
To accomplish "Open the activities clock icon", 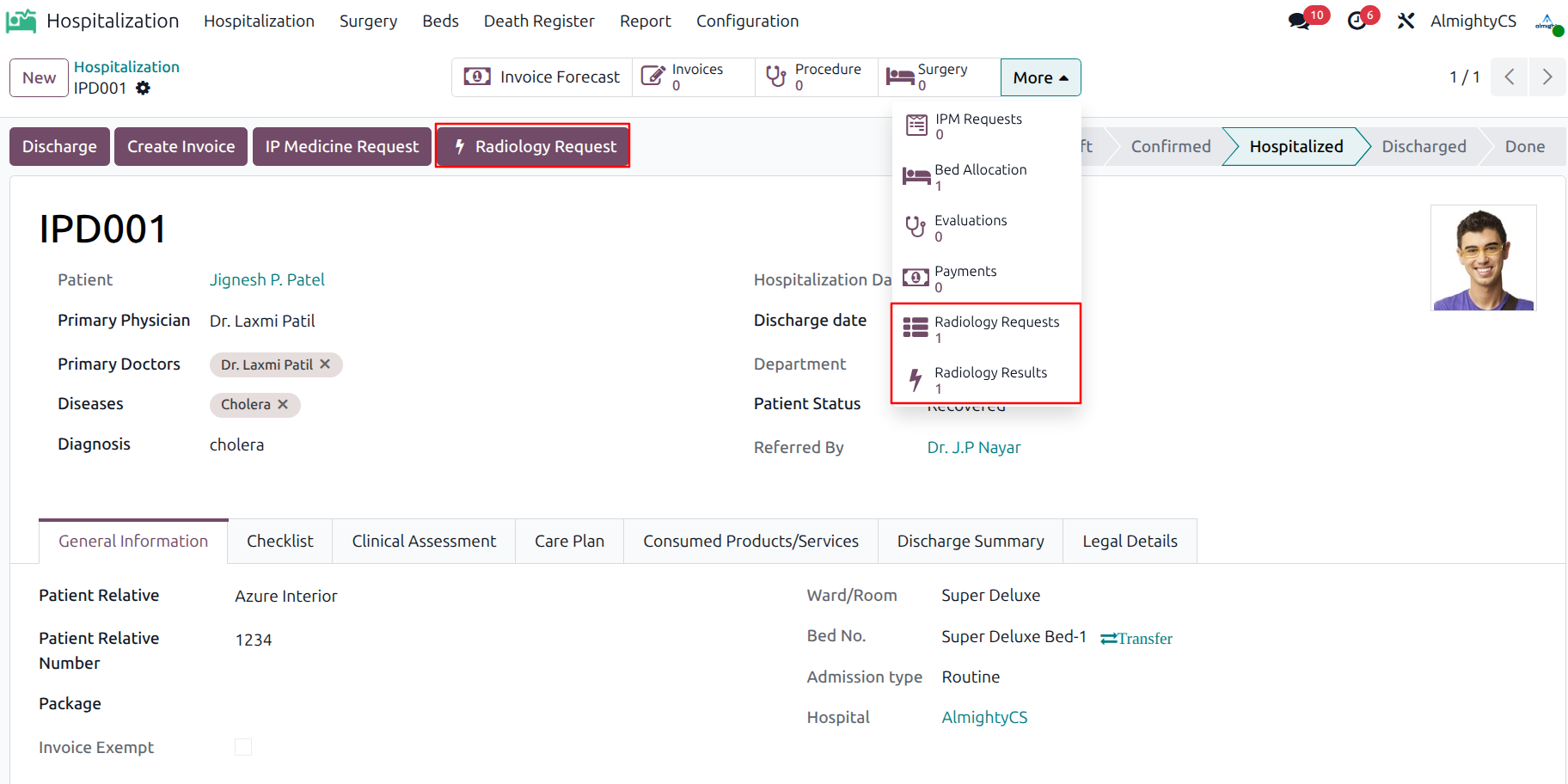I will click(x=1357, y=21).
